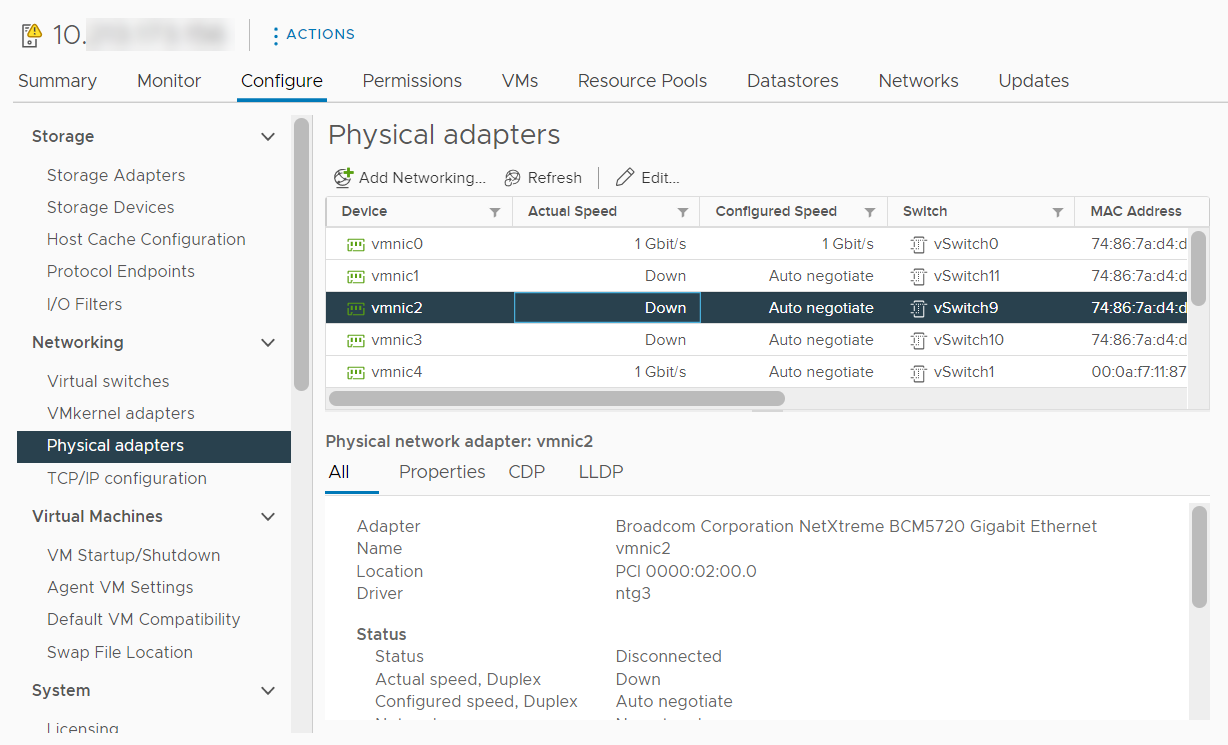
Task: Click the vmnic4 adapter icon
Action: pos(355,372)
